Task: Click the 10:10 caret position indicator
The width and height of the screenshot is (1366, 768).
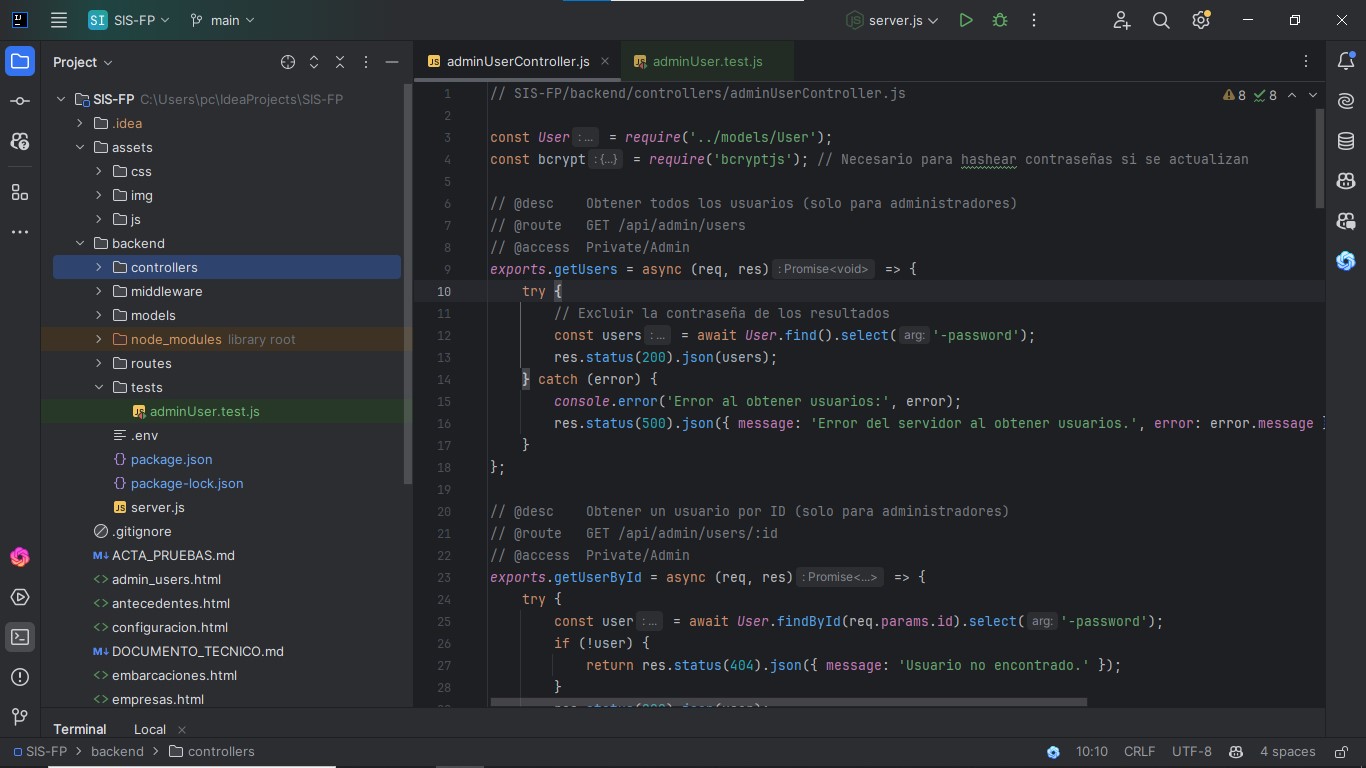Action: coord(1091,751)
